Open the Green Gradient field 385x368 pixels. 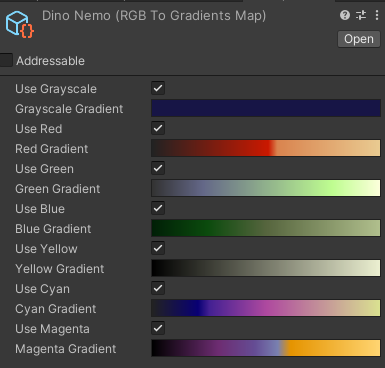pyautogui.click(x=266, y=188)
